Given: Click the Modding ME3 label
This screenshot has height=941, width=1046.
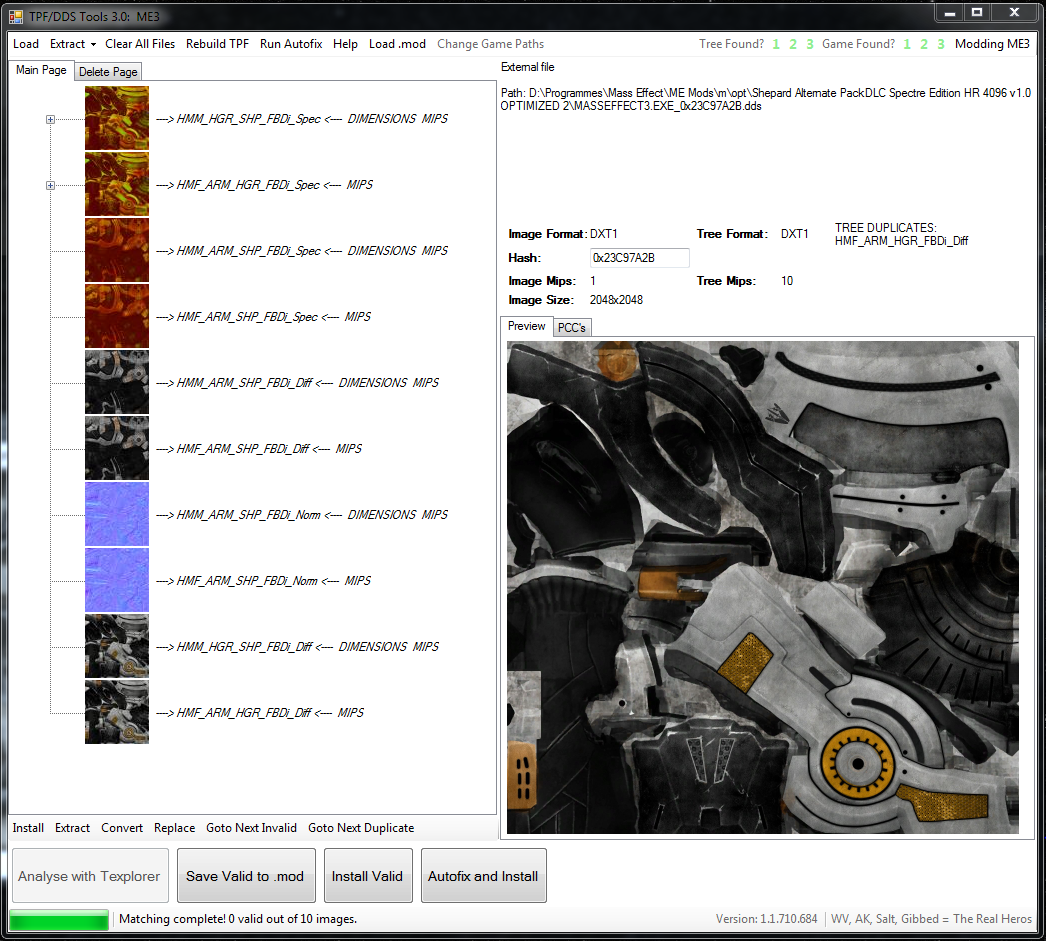Looking at the screenshot, I should (992, 44).
